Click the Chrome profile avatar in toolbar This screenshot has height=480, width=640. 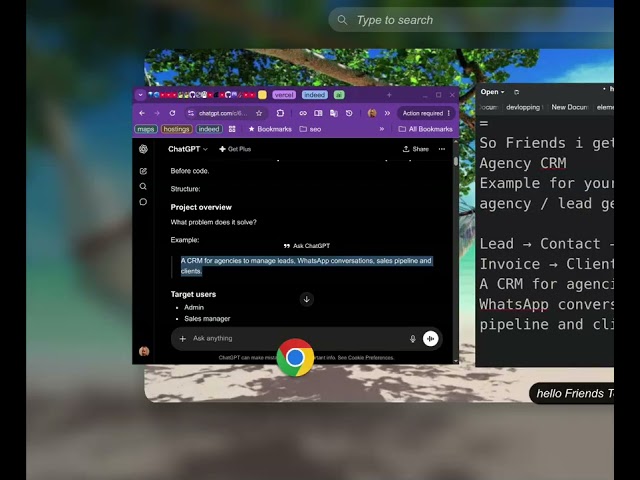[372, 113]
